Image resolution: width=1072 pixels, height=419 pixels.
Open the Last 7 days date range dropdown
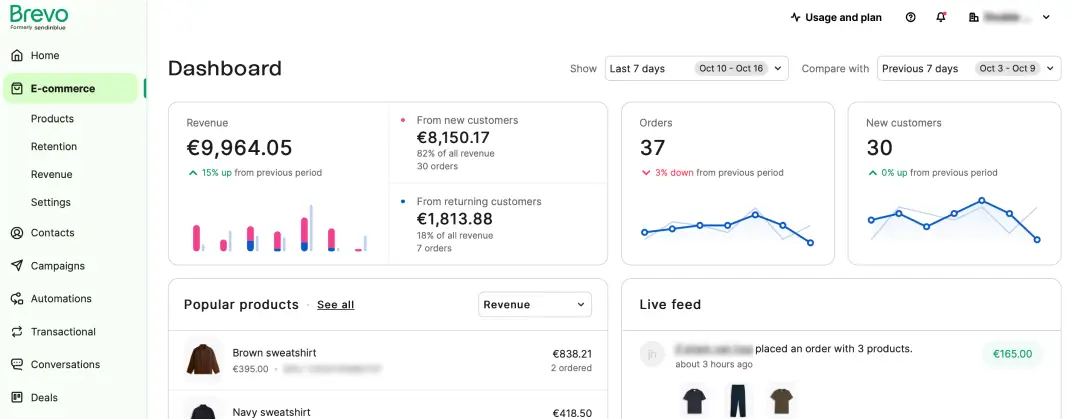coord(697,69)
